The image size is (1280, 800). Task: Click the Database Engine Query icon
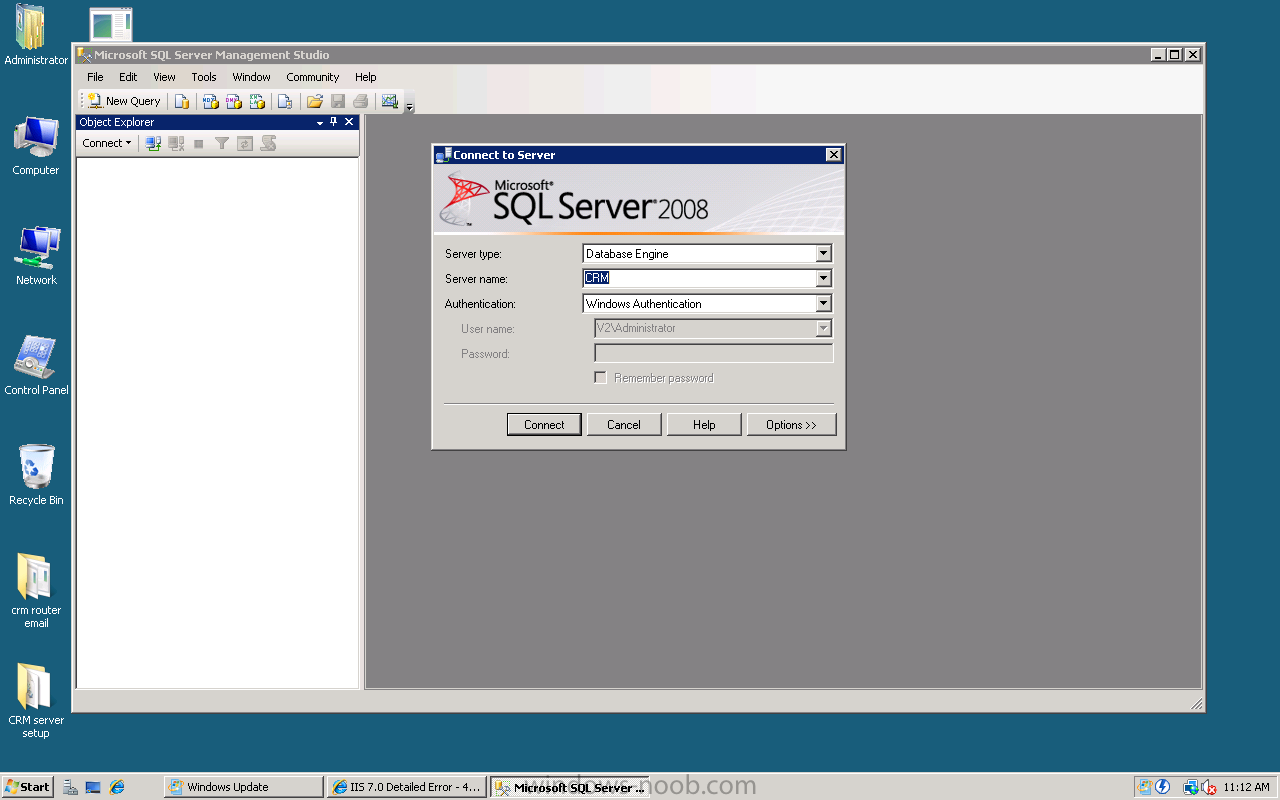(x=181, y=101)
